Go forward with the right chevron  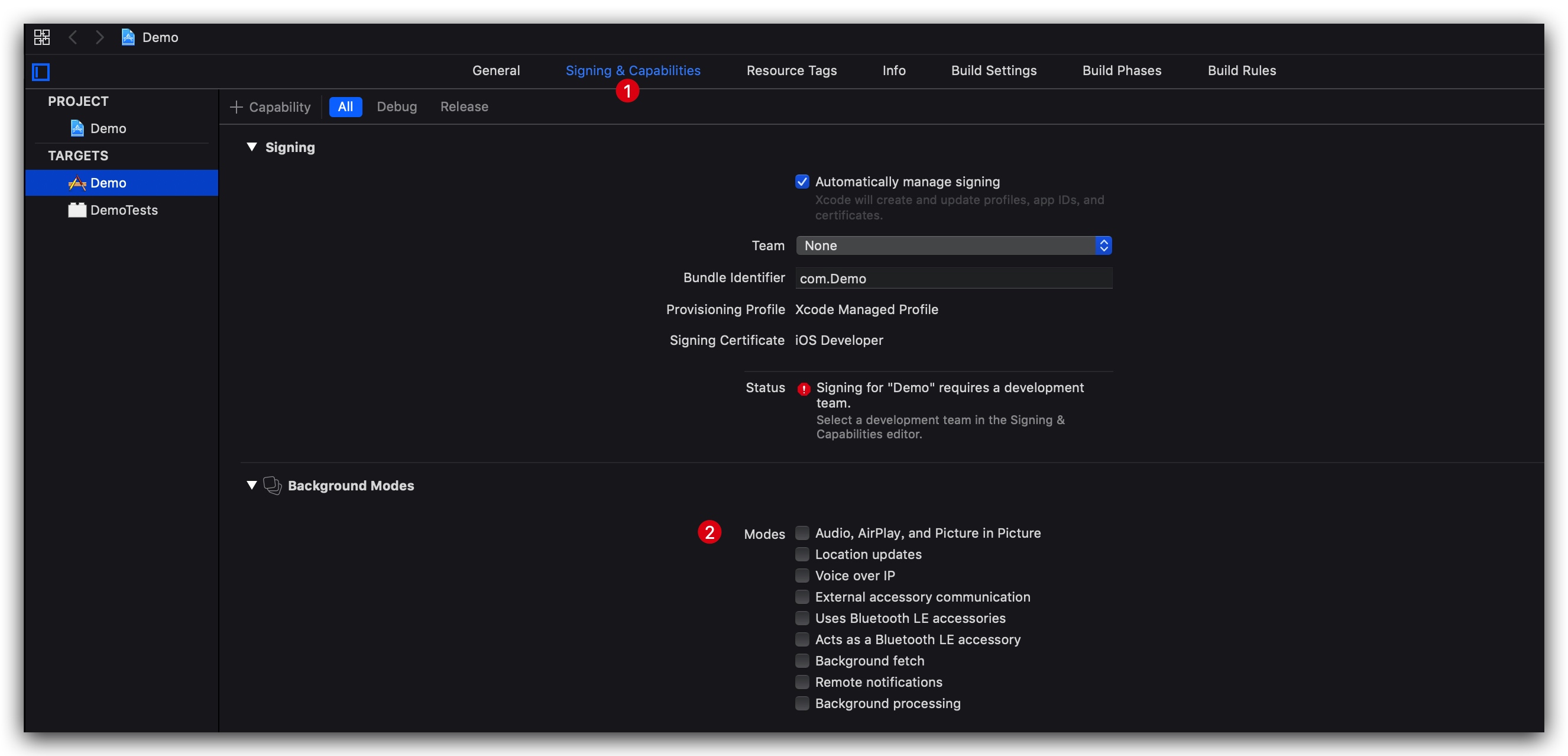point(99,37)
